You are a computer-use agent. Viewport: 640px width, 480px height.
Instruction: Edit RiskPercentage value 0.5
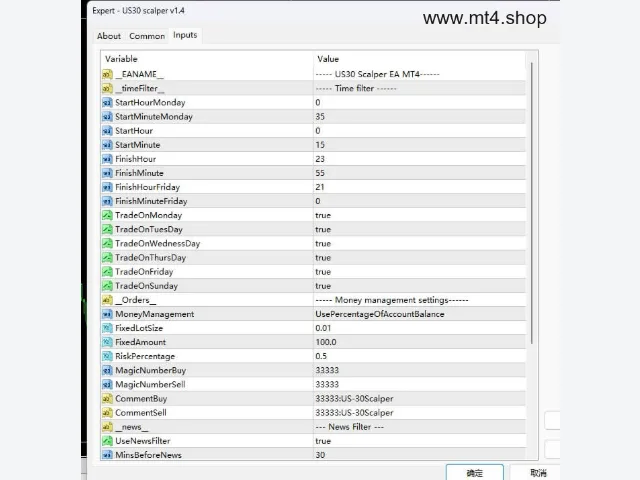[x=321, y=356]
